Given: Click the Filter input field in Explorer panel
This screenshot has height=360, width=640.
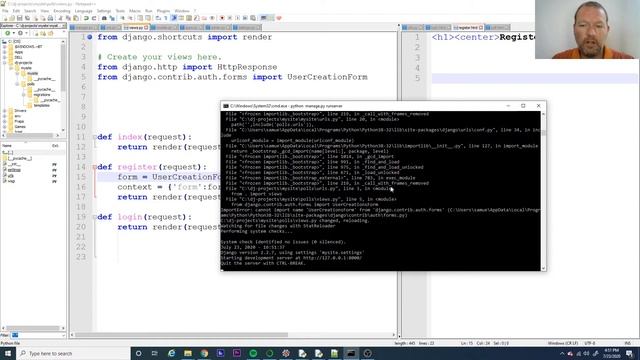Looking at the screenshot, I should coord(37,335).
